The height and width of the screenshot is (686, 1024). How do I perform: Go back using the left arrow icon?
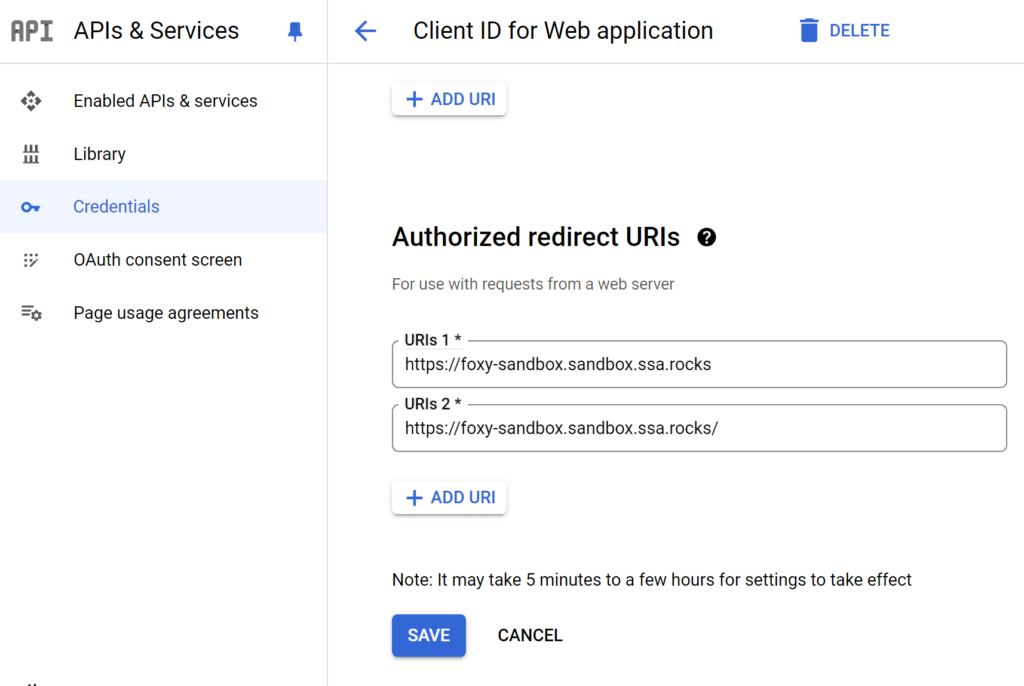(365, 31)
